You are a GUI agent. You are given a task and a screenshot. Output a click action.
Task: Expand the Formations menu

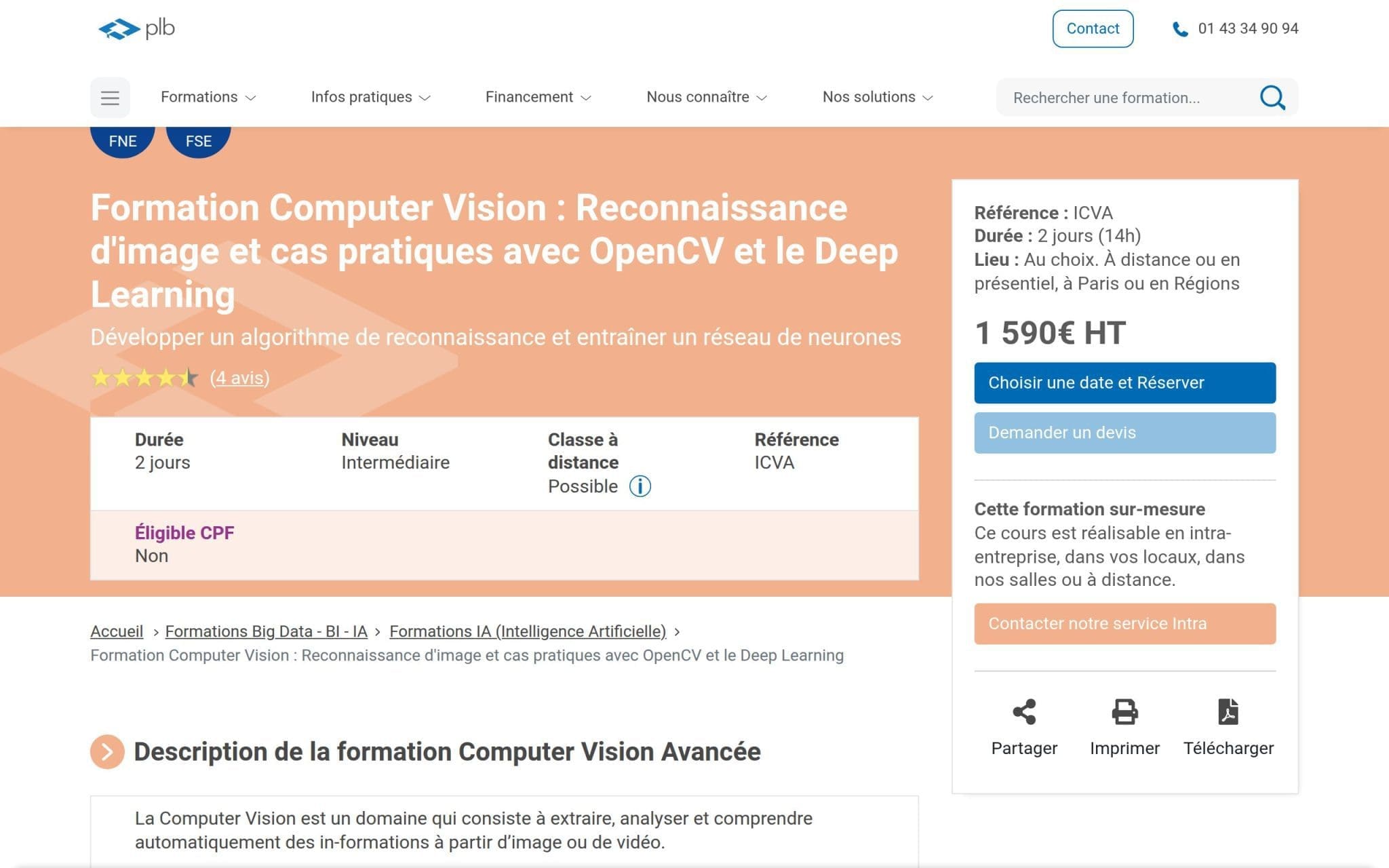tap(208, 97)
